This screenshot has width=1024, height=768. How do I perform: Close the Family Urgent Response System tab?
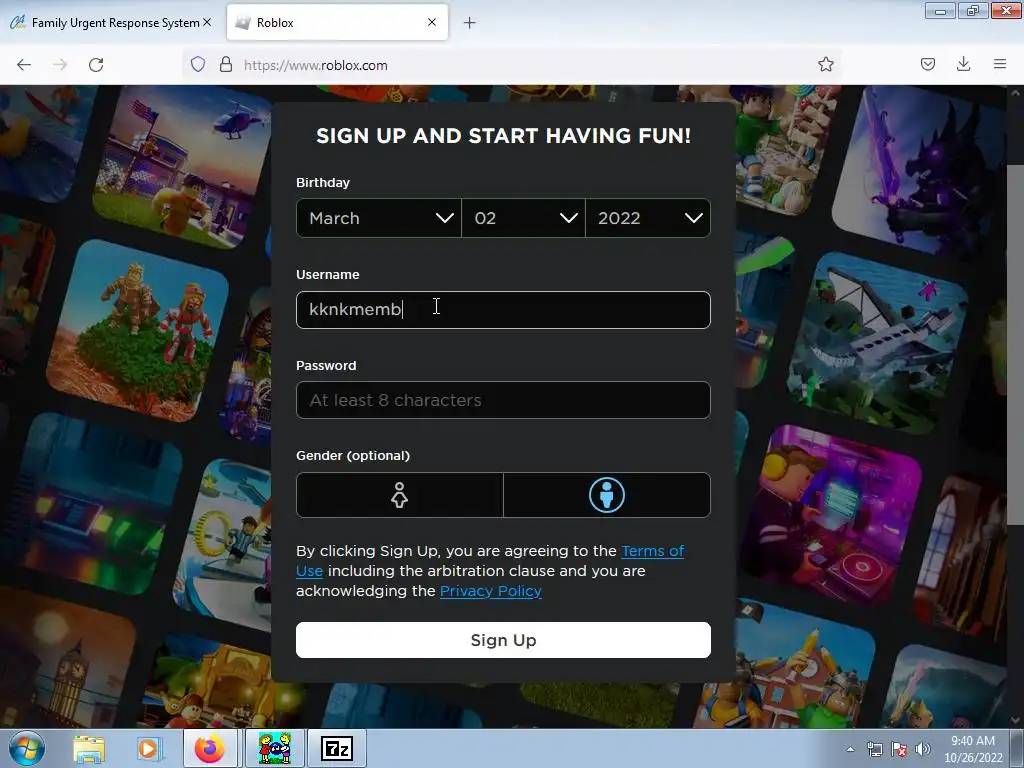207,22
